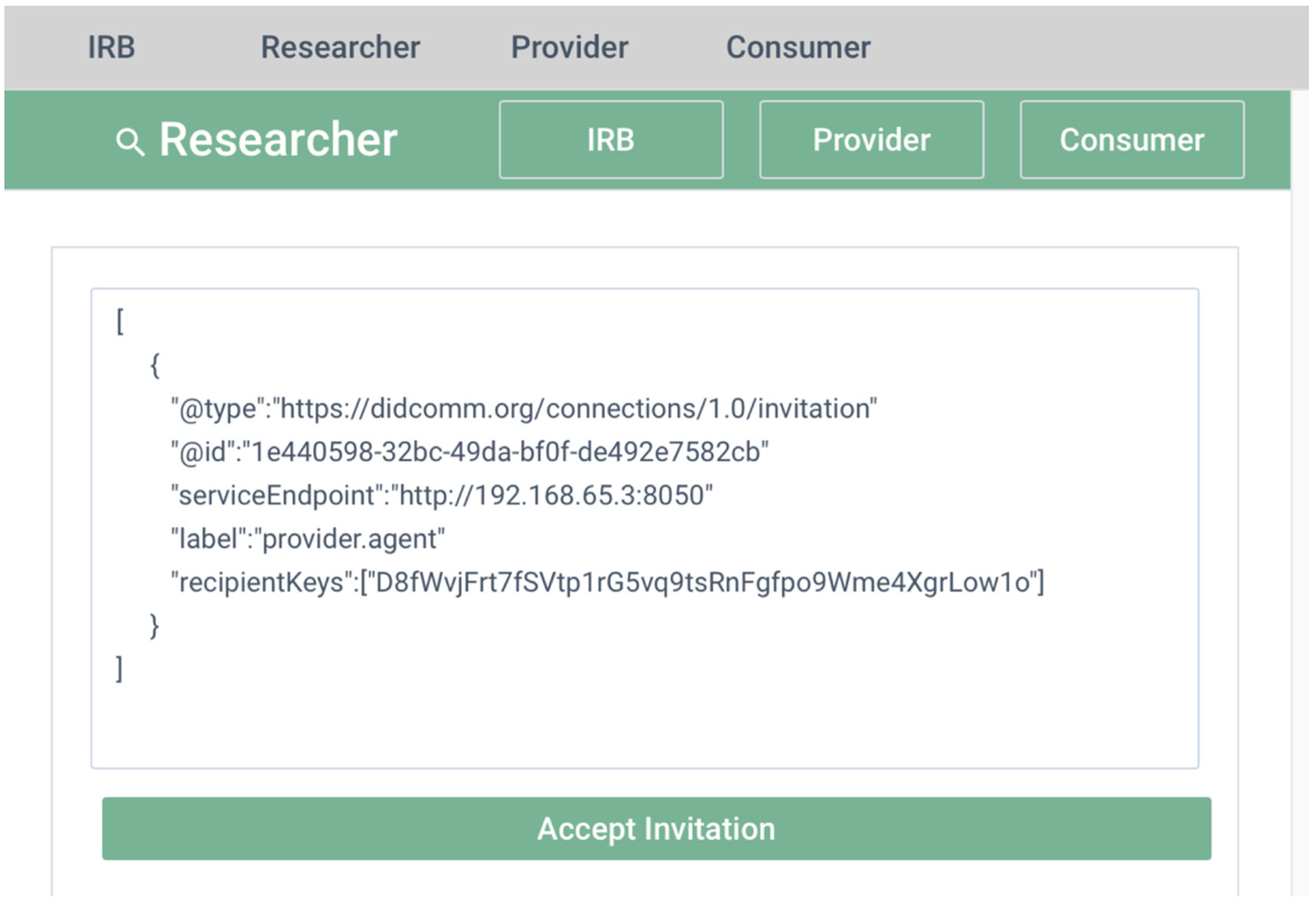This screenshot has width=1316, height=916.
Task: Click the label provider.agent line
Action: tap(308, 539)
